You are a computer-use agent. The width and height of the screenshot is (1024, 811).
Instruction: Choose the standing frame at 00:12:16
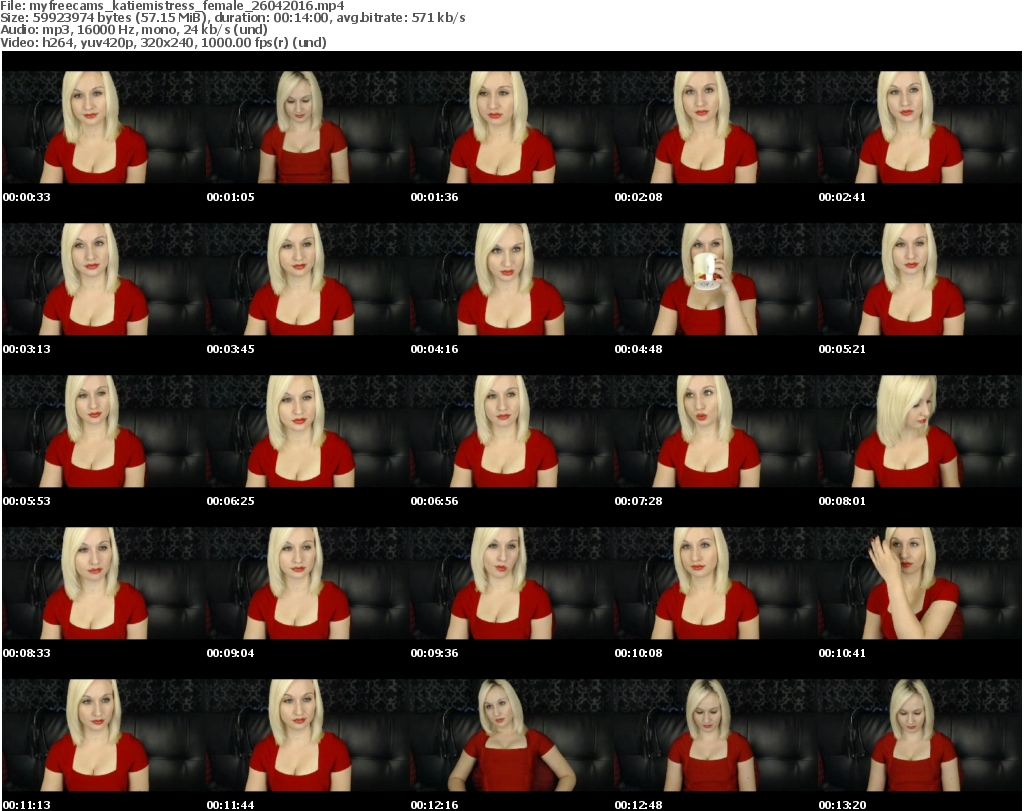coord(511,736)
